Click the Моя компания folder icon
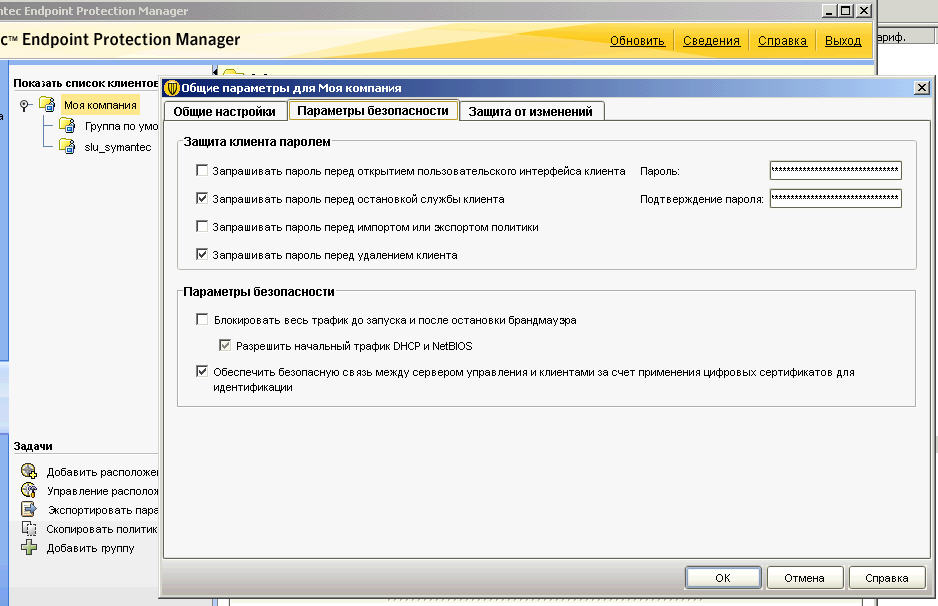 47,104
